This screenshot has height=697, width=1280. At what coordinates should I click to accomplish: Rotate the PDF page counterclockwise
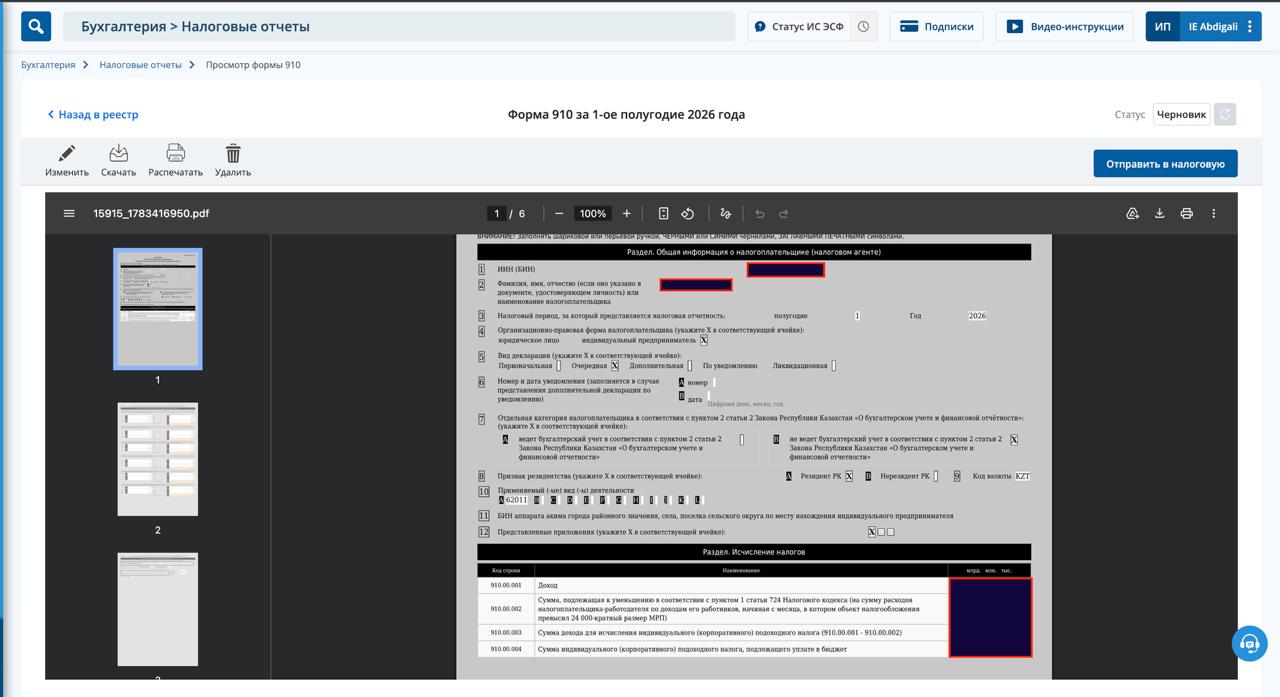tap(688, 213)
